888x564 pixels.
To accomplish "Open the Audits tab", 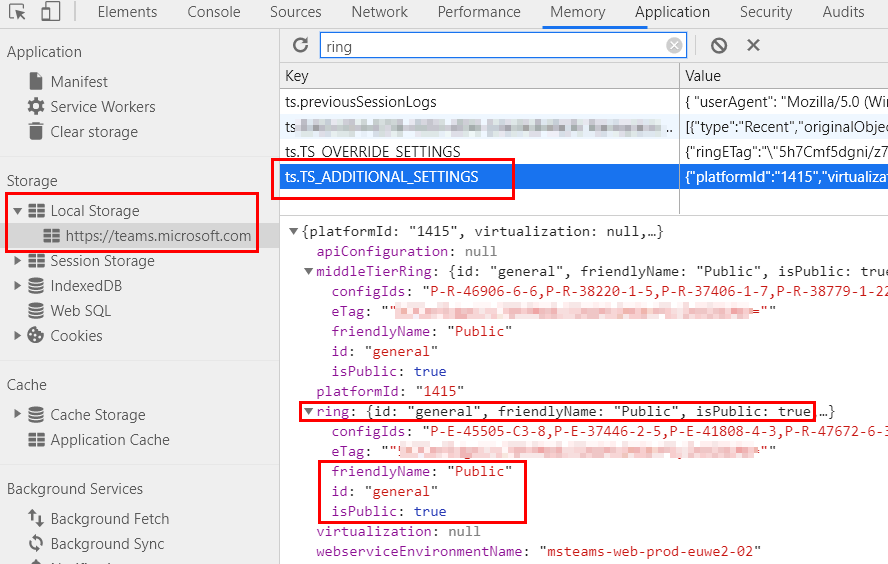I will point(843,12).
